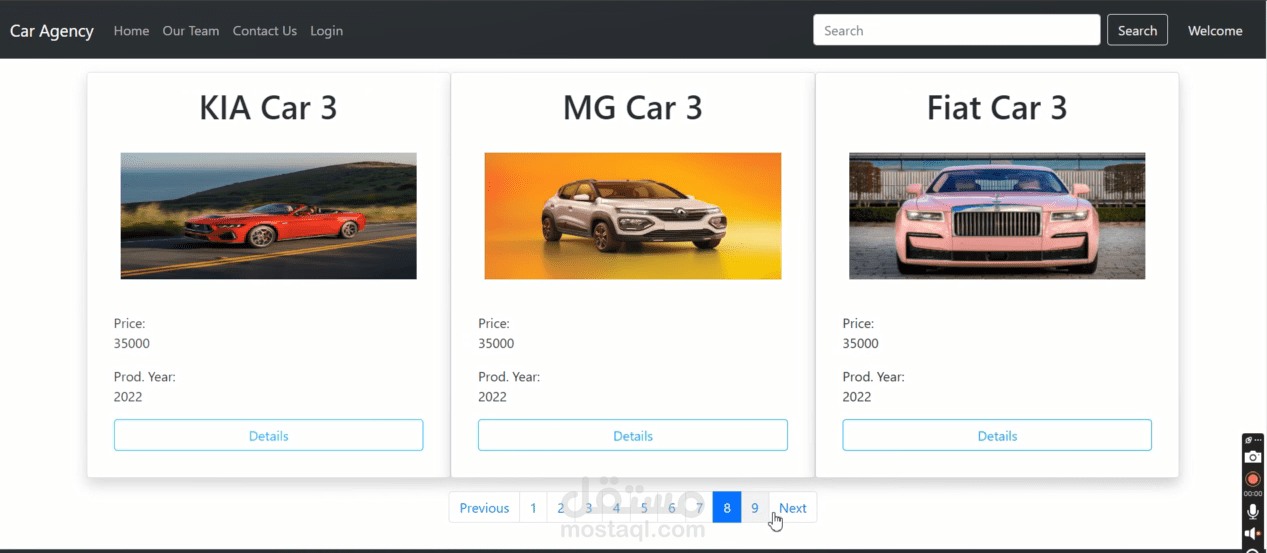Go to the Previous page

pos(484,507)
